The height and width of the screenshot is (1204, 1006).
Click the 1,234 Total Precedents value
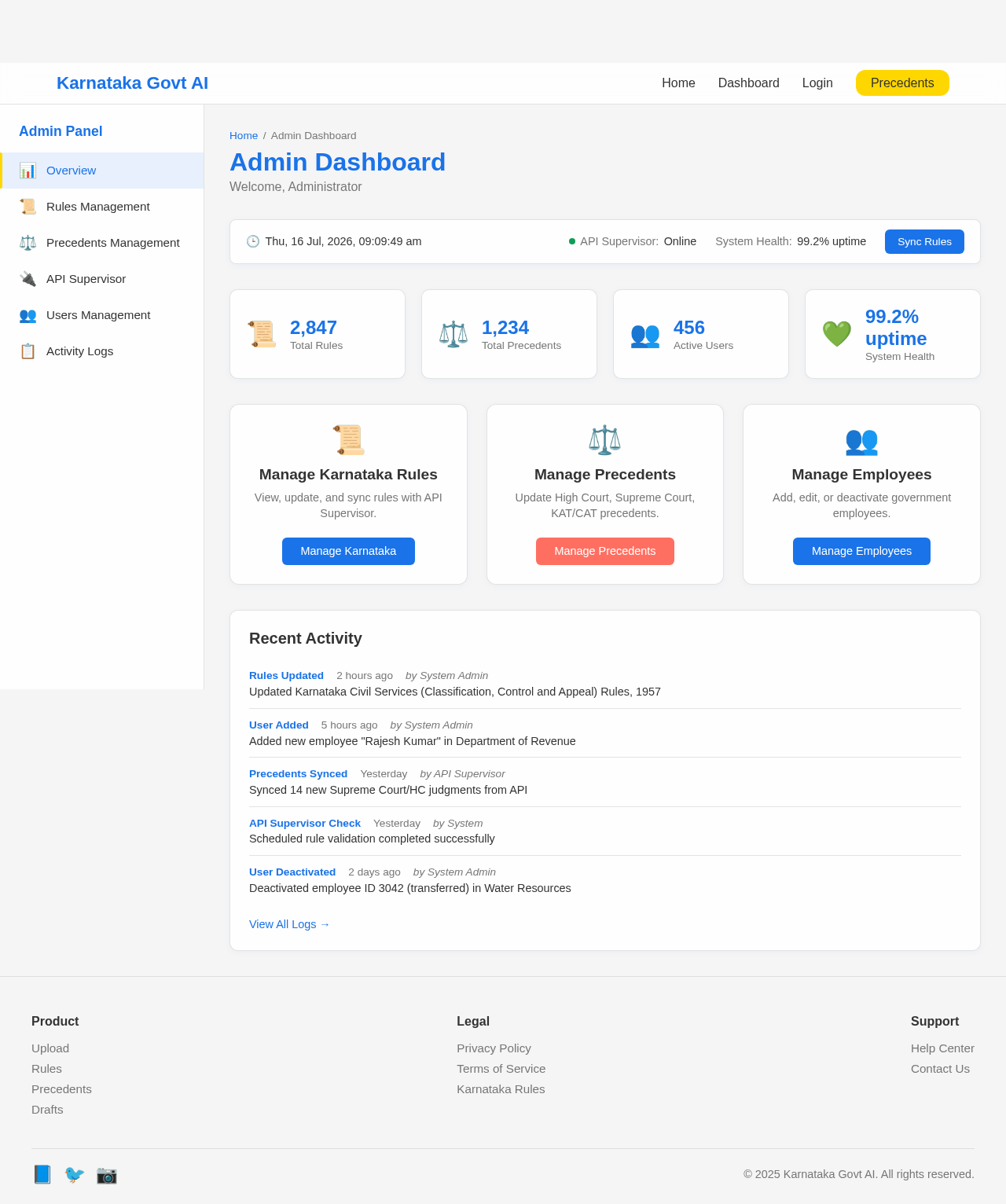tap(505, 328)
